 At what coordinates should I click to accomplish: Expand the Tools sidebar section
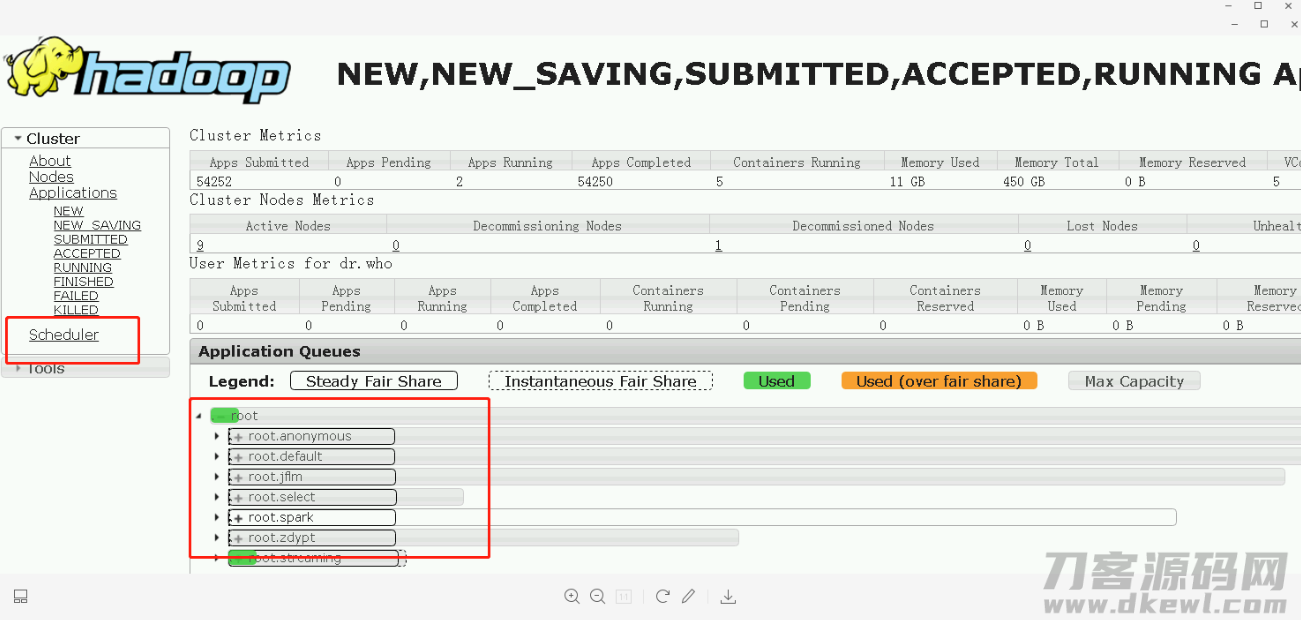click(18, 369)
